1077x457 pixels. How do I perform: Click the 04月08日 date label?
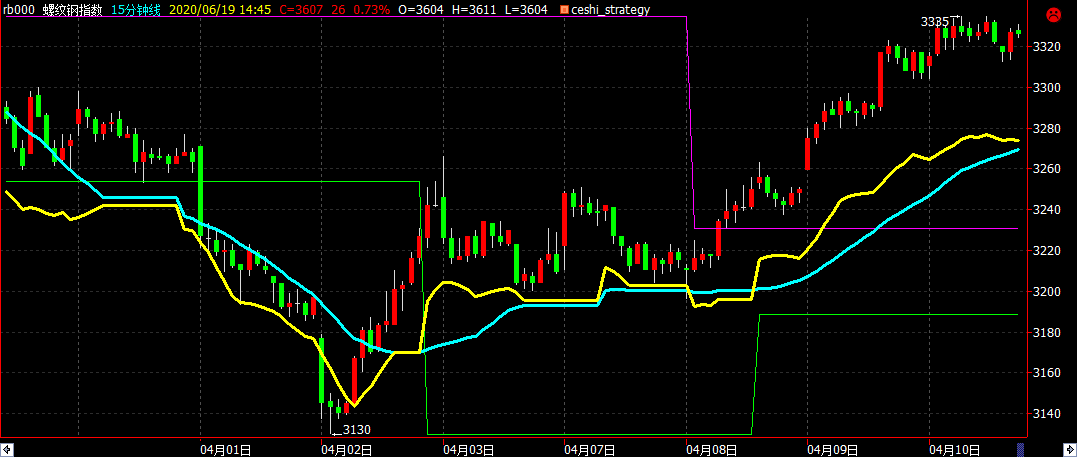712,449
